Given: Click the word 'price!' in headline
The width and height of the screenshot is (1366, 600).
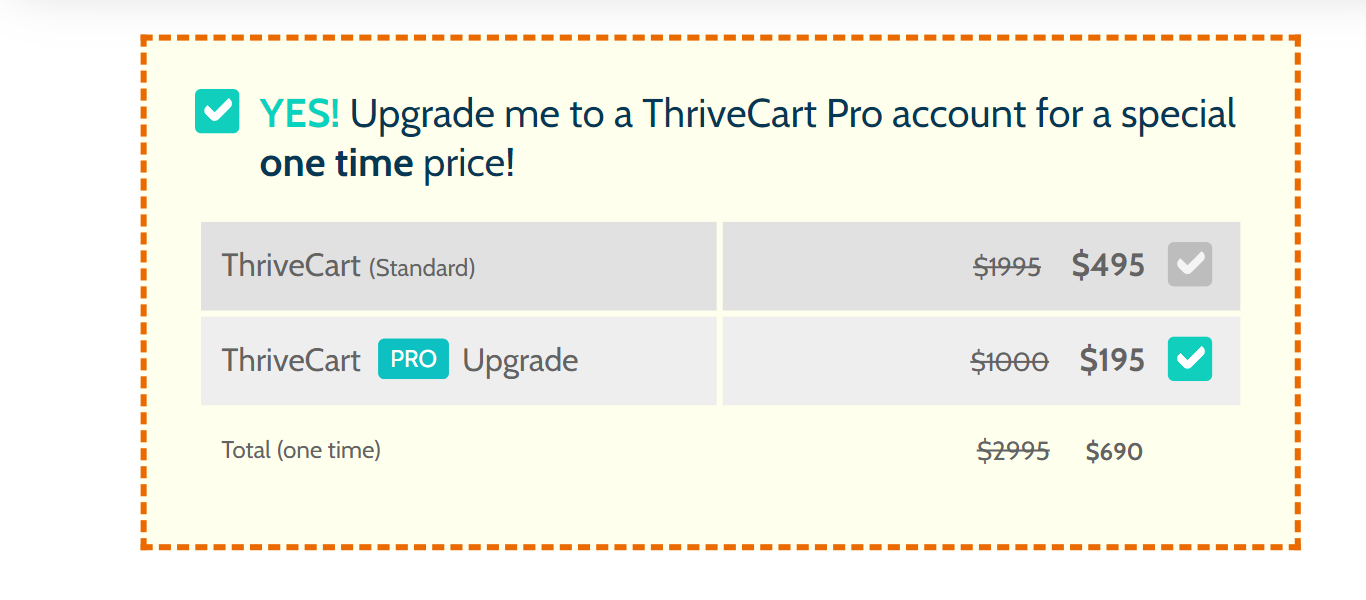Looking at the screenshot, I should (469, 164).
